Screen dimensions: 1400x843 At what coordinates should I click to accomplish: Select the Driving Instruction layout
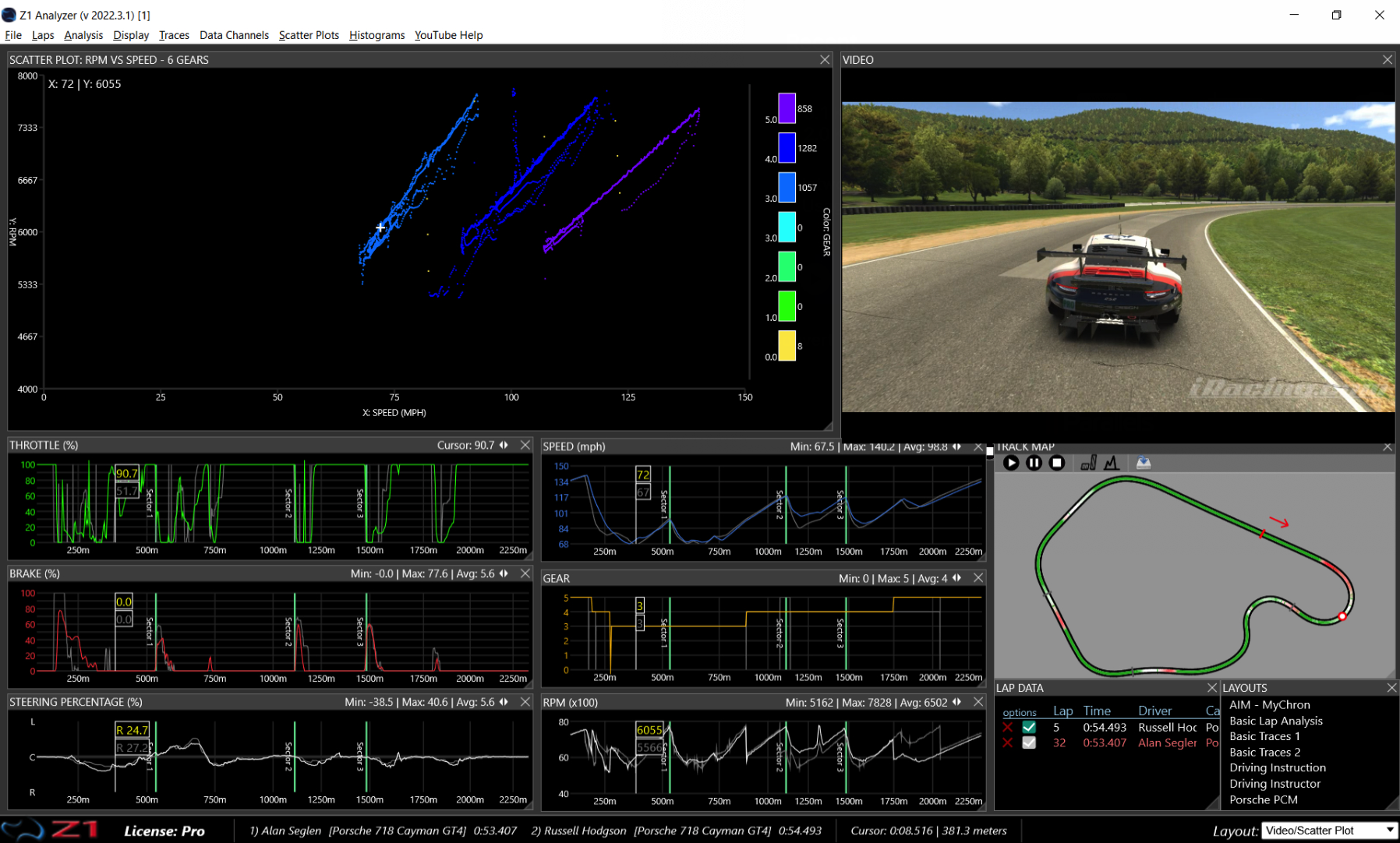pyautogui.click(x=1278, y=767)
